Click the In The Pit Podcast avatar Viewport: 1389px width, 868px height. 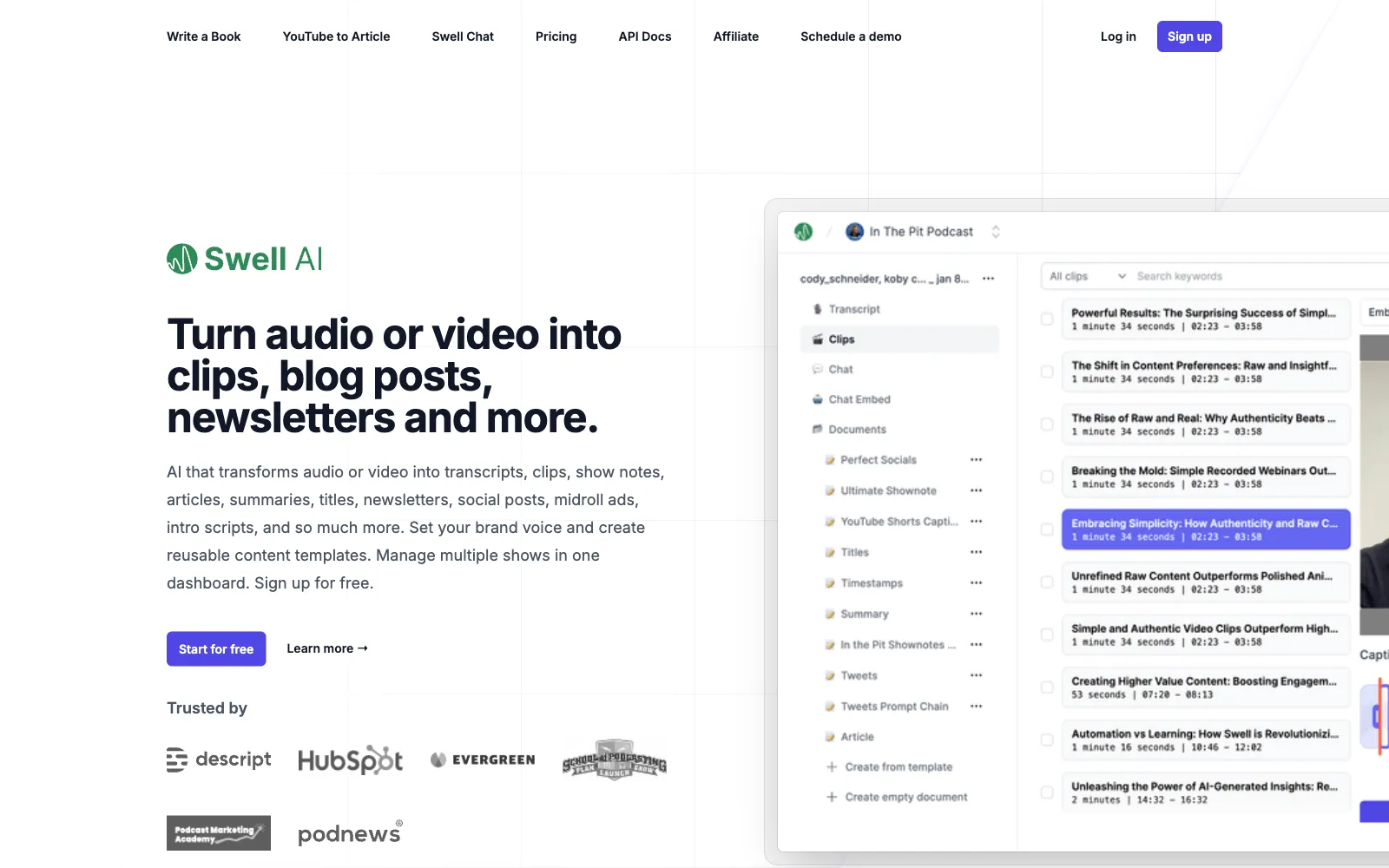pos(854,232)
